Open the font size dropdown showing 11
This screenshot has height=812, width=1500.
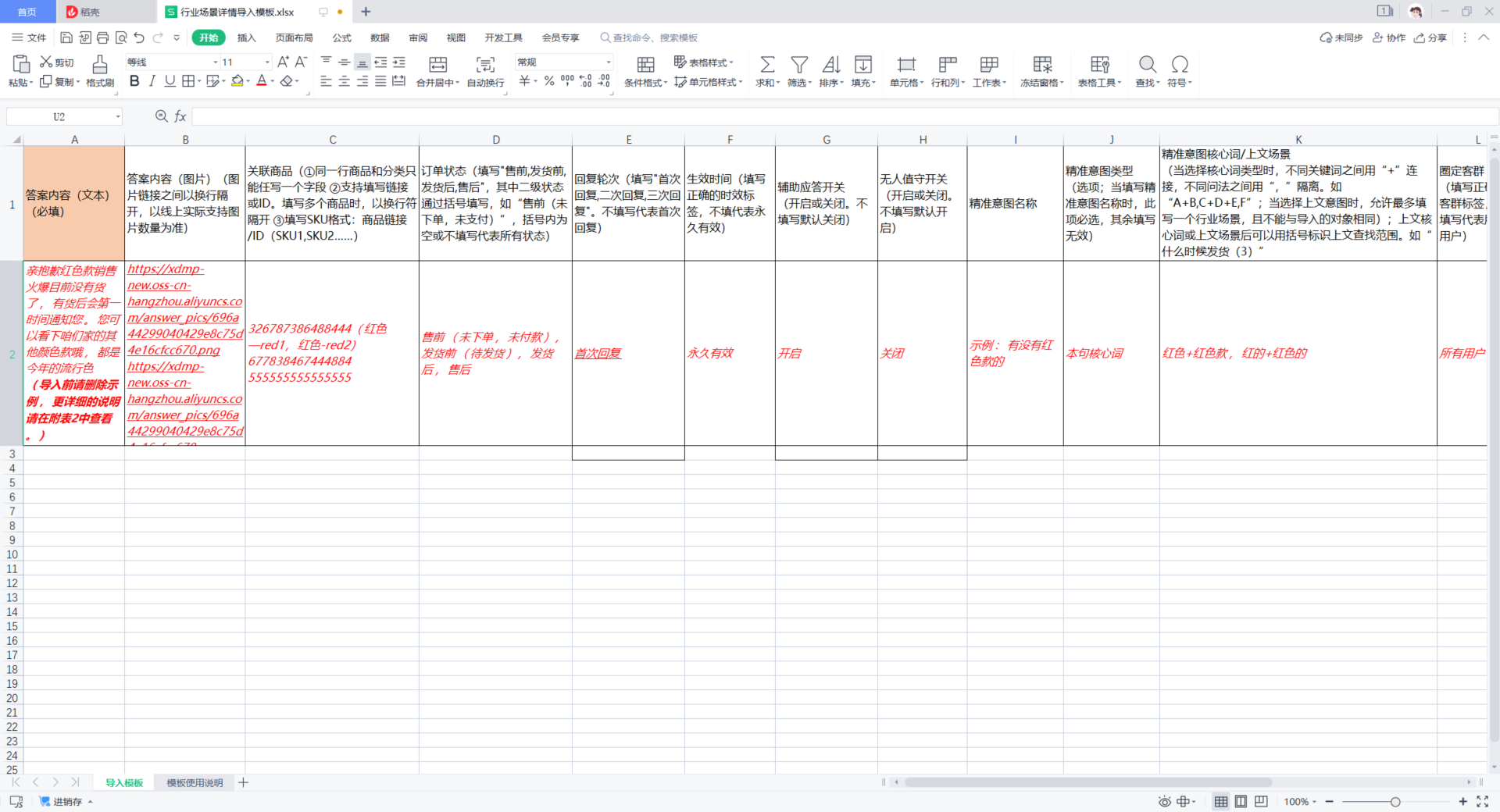click(267, 62)
